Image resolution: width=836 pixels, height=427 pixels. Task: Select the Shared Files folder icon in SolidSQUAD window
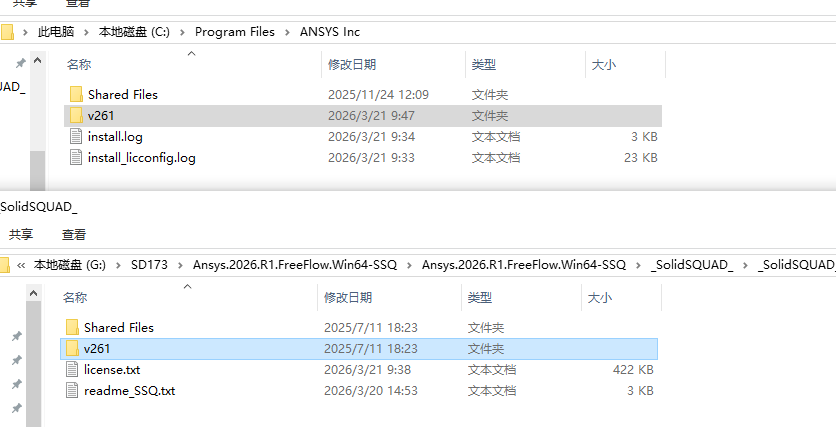point(72,327)
